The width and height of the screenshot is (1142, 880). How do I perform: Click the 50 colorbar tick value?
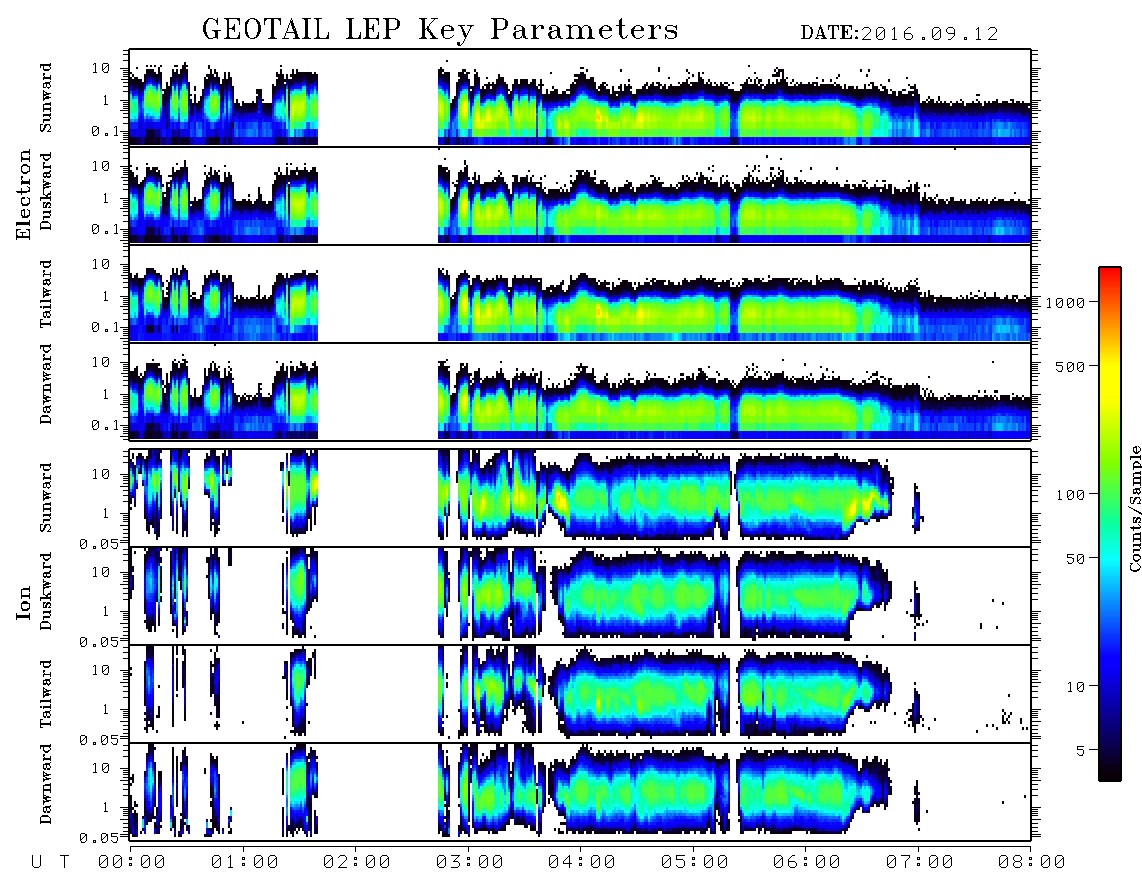[x=1075, y=559]
